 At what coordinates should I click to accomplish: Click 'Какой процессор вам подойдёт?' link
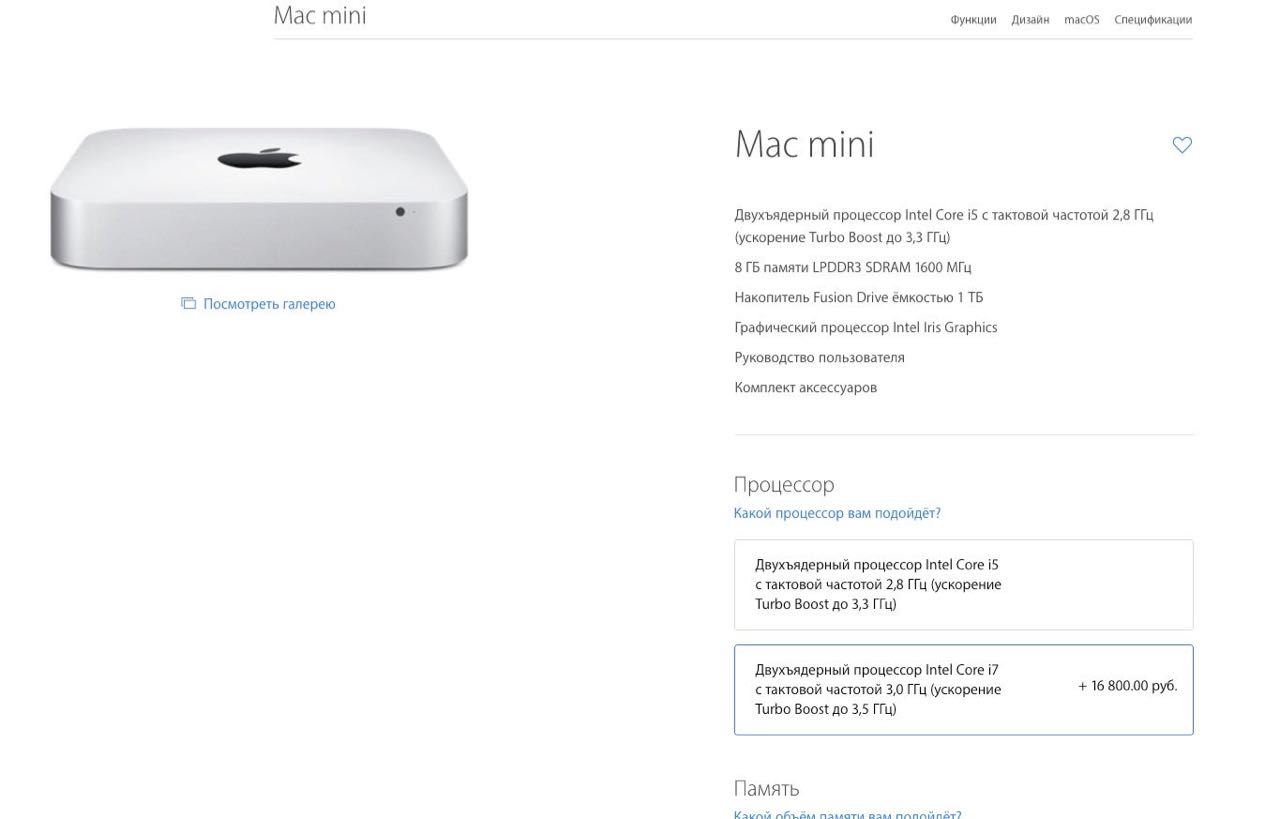click(x=837, y=513)
